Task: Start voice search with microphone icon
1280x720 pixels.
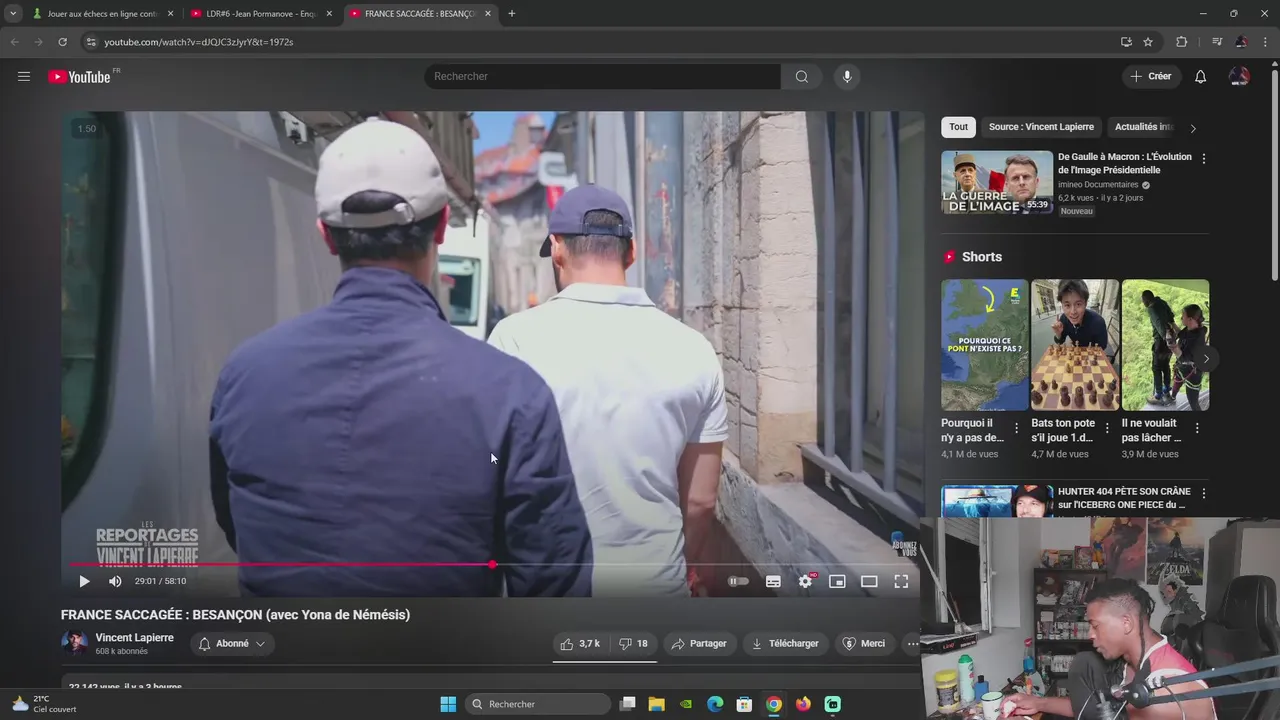Action: [847, 77]
